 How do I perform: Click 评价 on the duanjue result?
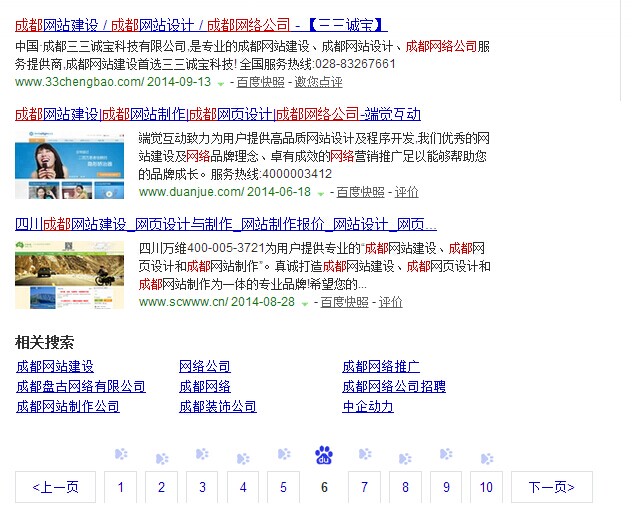pyautogui.click(x=406, y=192)
